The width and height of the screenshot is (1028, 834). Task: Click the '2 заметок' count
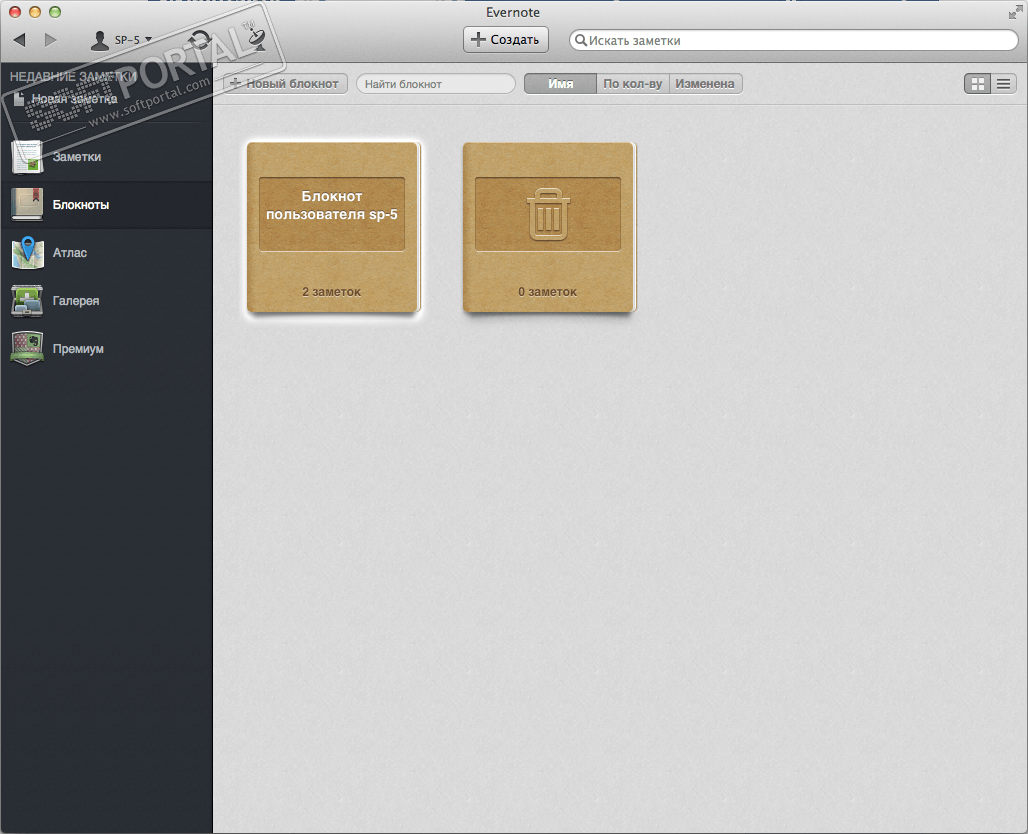[332, 292]
